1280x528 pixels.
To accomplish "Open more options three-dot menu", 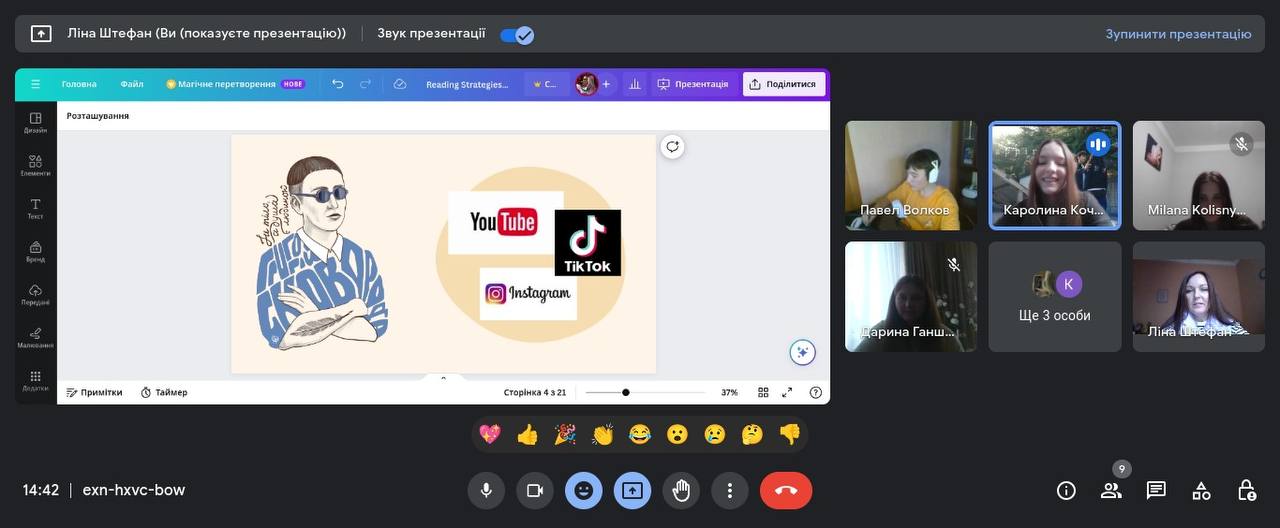I will tap(730, 490).
